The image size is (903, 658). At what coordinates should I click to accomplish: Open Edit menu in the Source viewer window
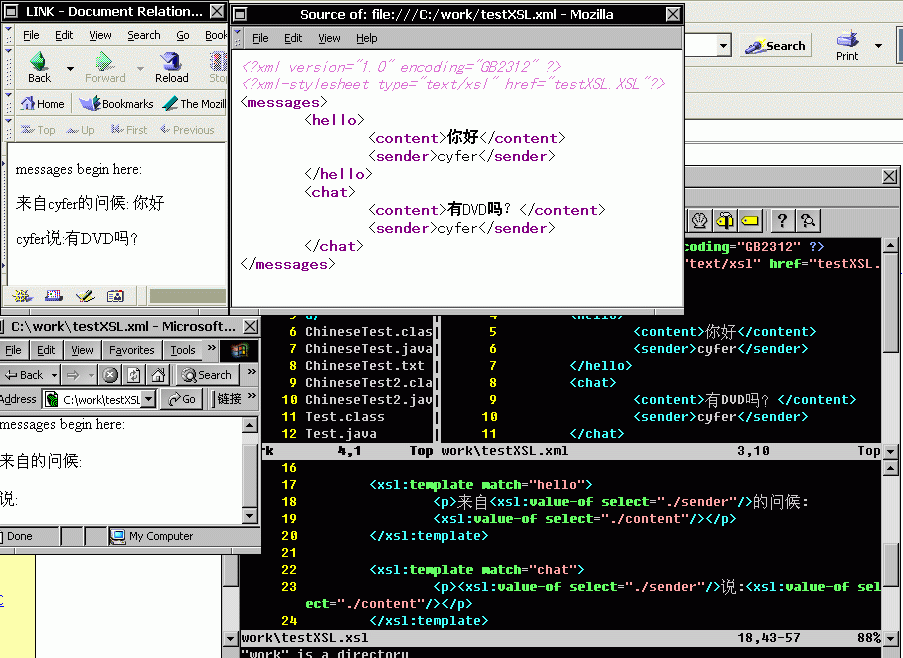tap(293, 38)
